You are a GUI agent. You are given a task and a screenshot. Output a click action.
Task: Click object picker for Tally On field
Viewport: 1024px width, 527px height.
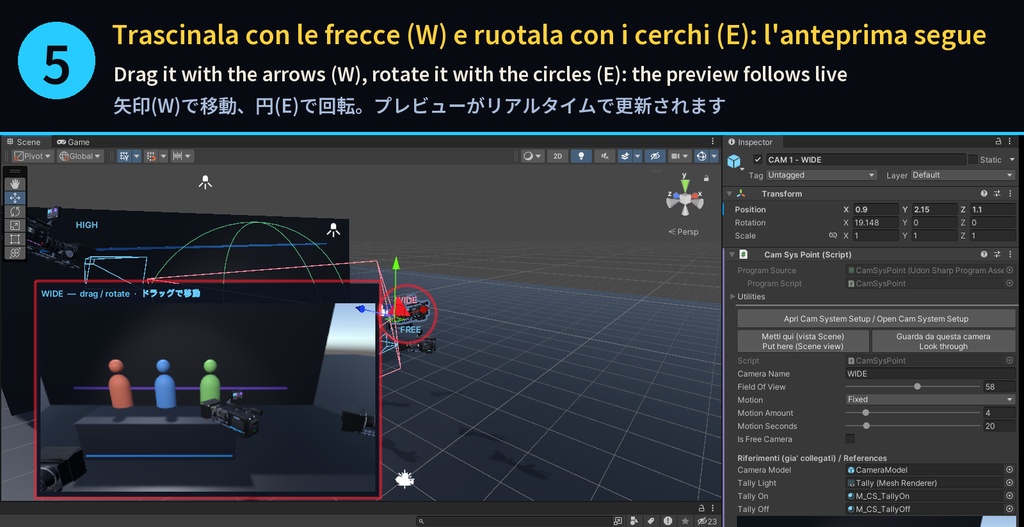click(1010, 496)
